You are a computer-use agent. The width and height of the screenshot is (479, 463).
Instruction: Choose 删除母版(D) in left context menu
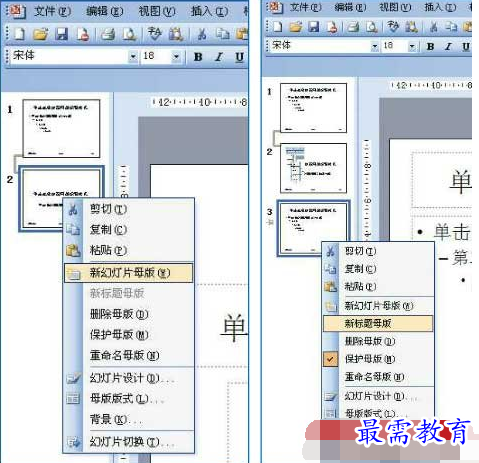129,314
